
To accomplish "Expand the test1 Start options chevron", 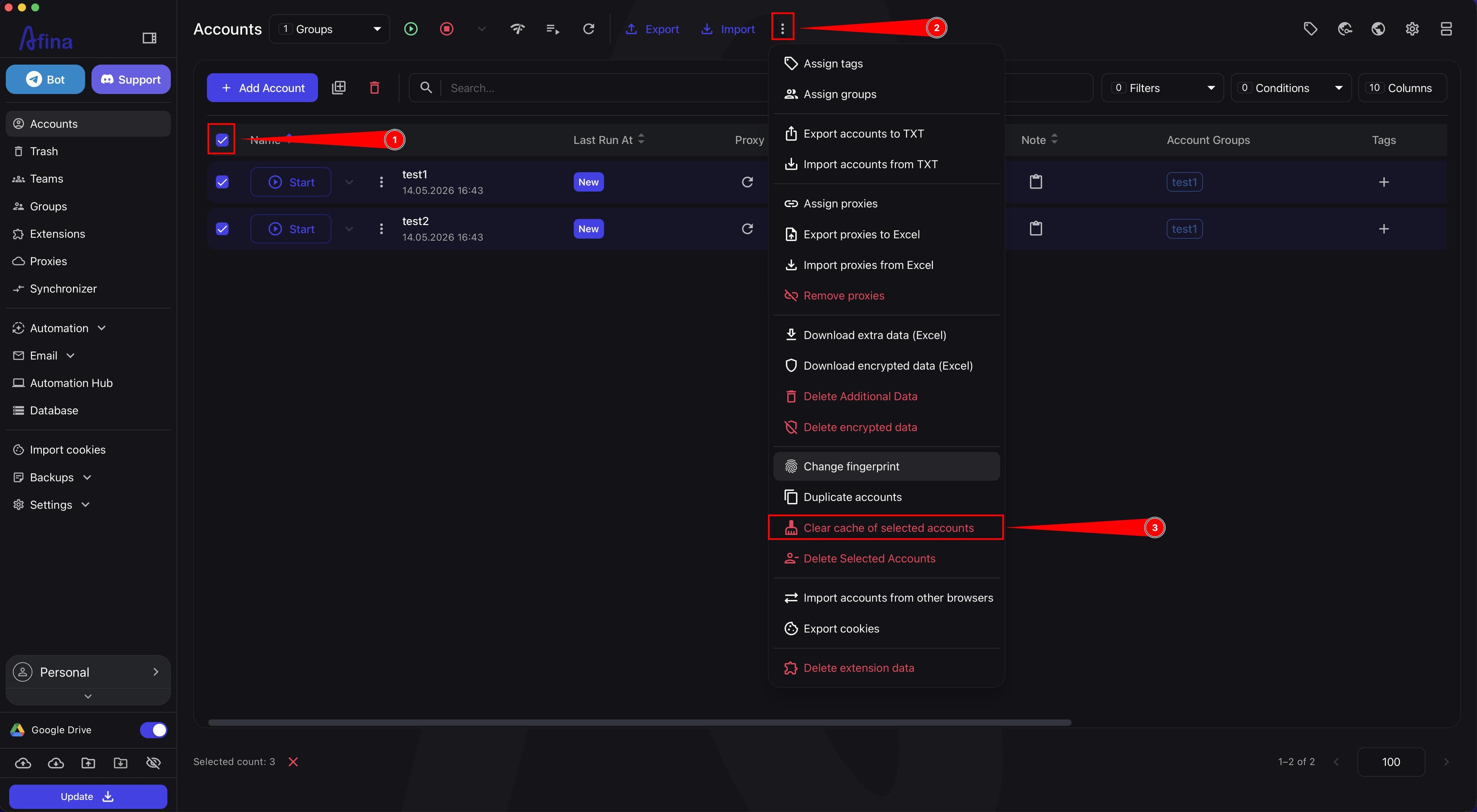I will [x=348, y=182].
